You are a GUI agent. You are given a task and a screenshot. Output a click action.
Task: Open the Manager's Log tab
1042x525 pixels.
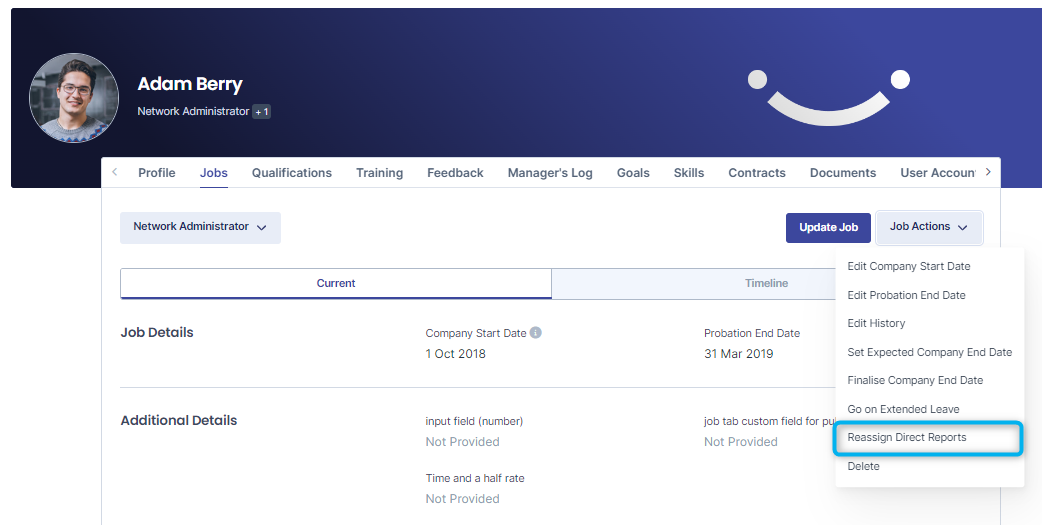550,173
